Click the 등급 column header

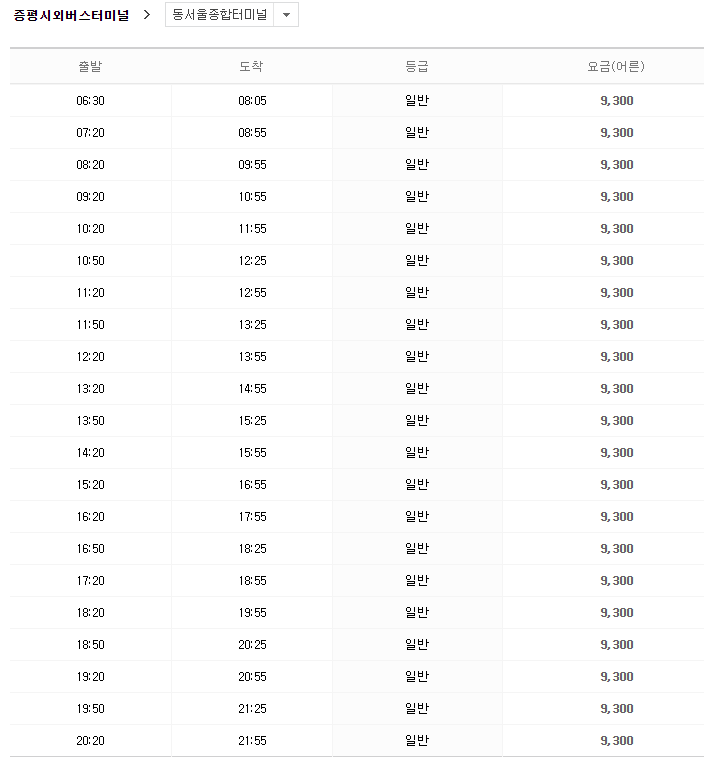tap(417, 66)
